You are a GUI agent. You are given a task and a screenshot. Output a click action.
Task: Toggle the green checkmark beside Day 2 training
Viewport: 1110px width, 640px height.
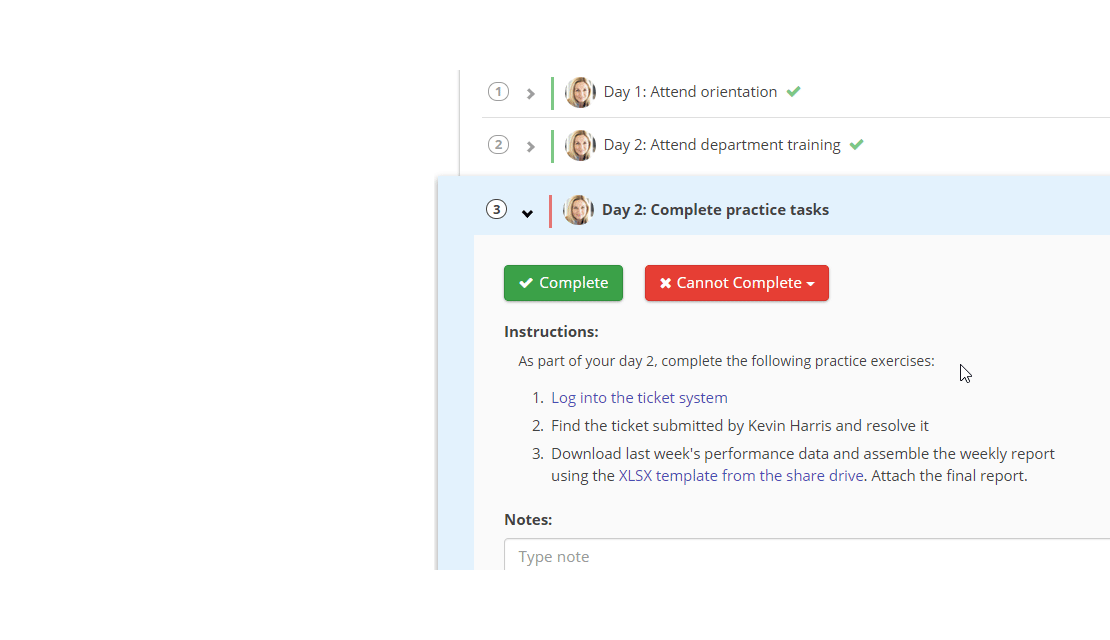tap(856, 144)
